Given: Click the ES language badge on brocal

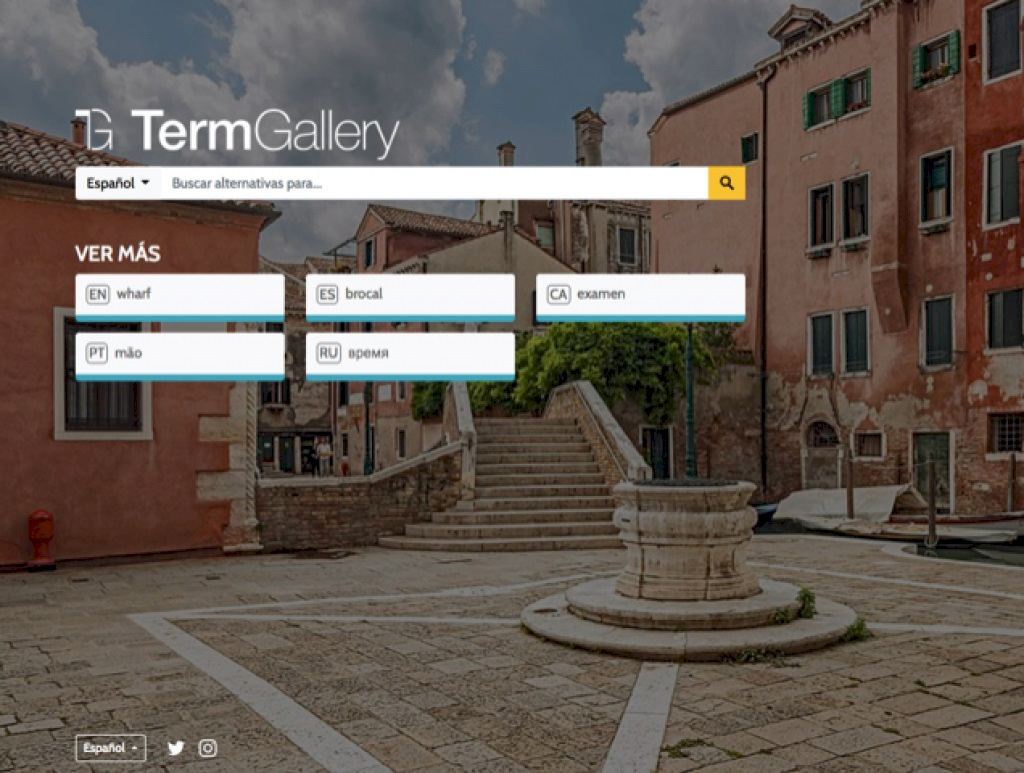Looking at the screenshot, I should (x=327, y=294).
